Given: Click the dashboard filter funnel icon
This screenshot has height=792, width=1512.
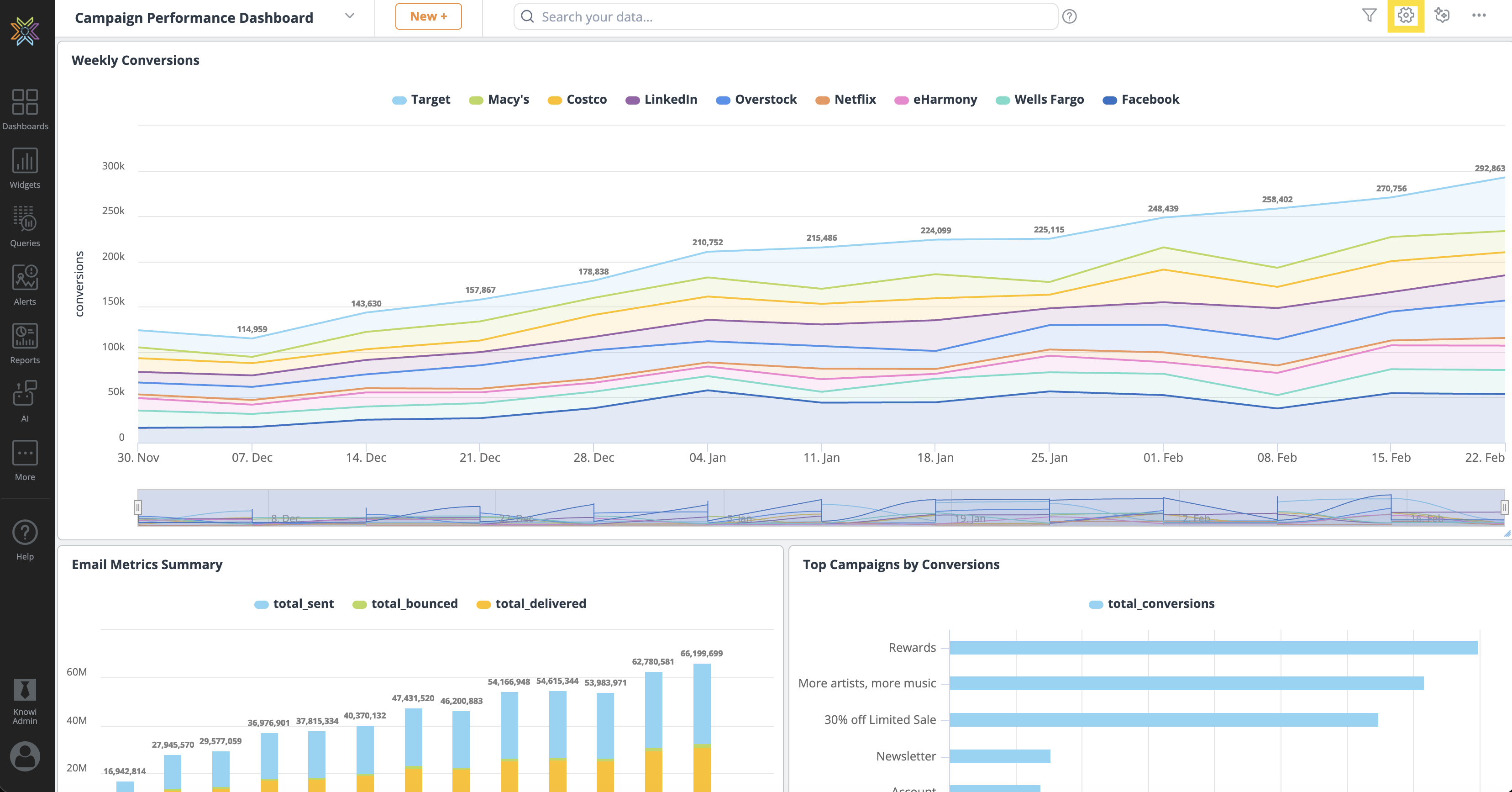Looking at the screenshot, I should (1369, 16).
